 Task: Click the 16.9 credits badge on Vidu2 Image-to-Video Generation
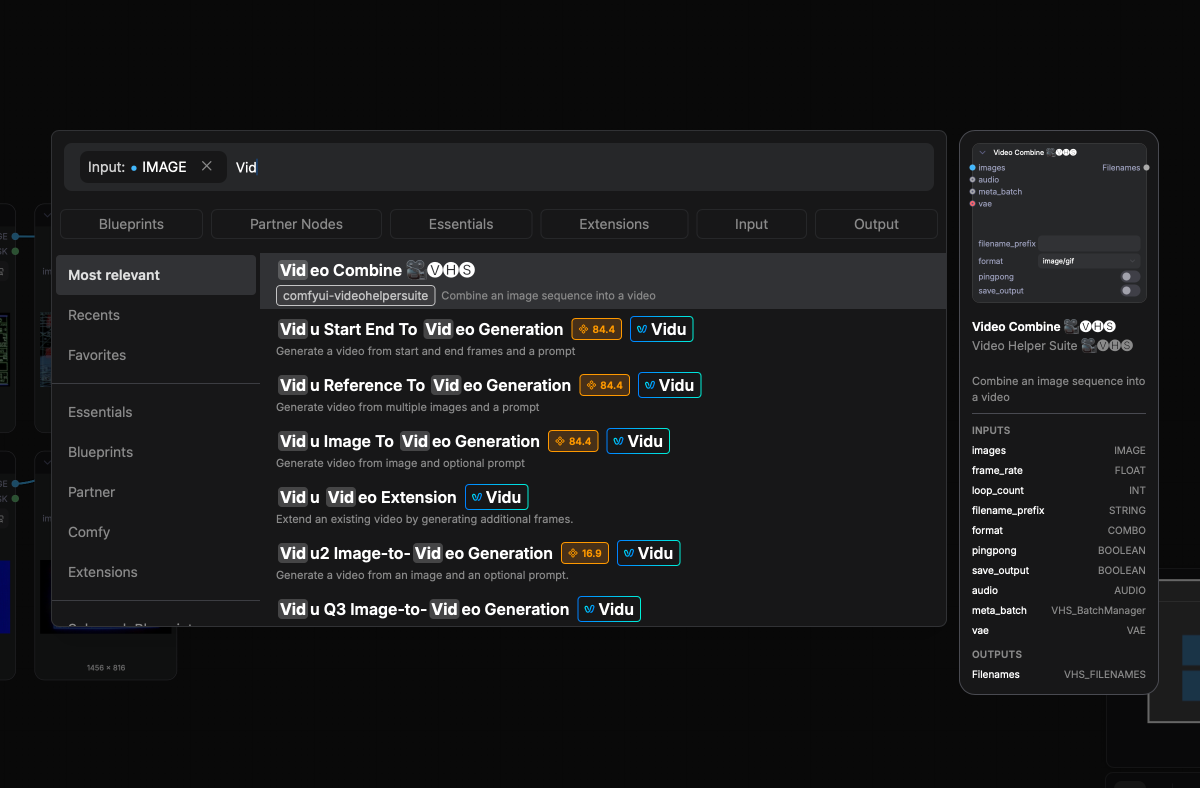(585, 553)
